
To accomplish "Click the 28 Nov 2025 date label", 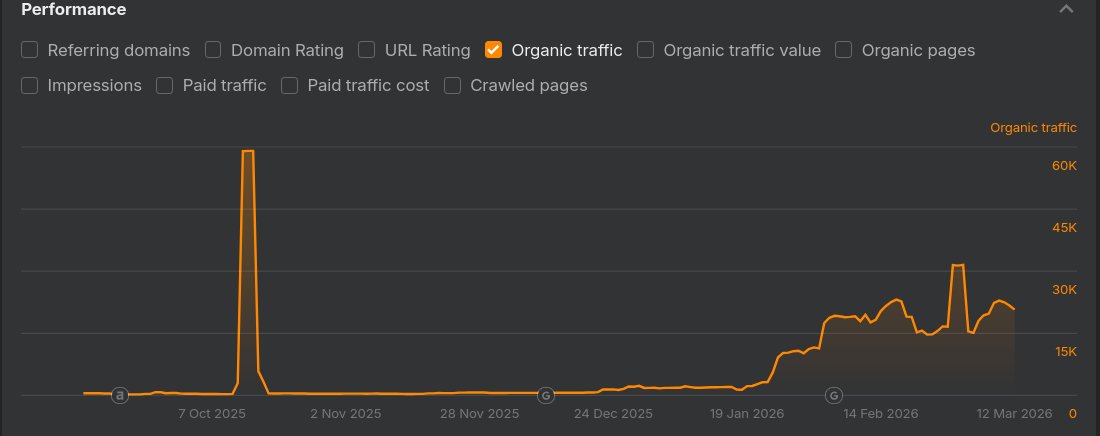I will 480,414.
